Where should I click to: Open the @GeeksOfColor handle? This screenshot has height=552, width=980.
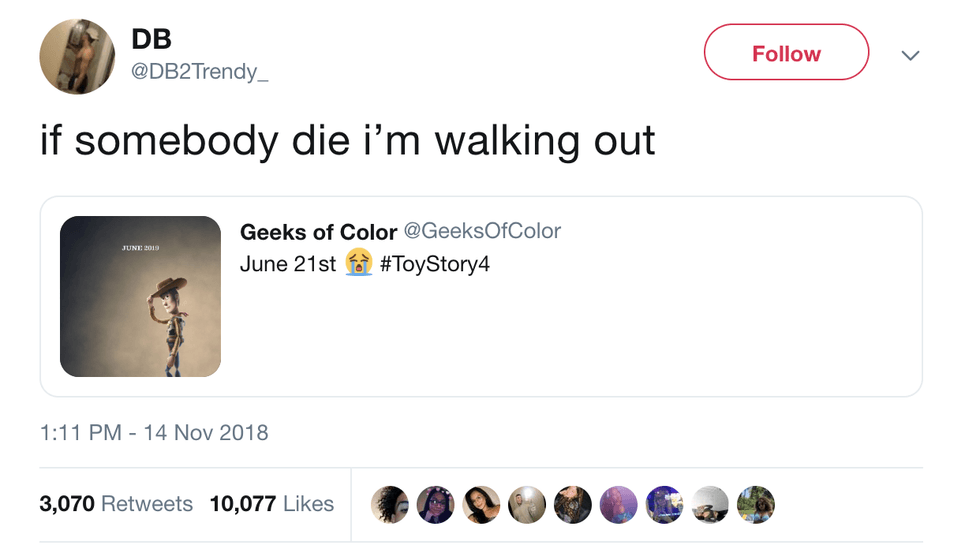[482, 232]
